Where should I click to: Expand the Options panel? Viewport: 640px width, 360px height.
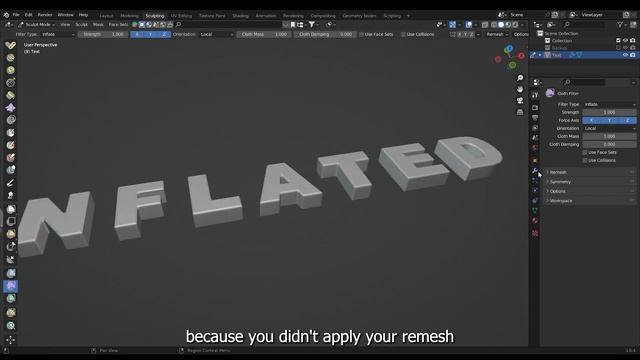click(590, 191)
